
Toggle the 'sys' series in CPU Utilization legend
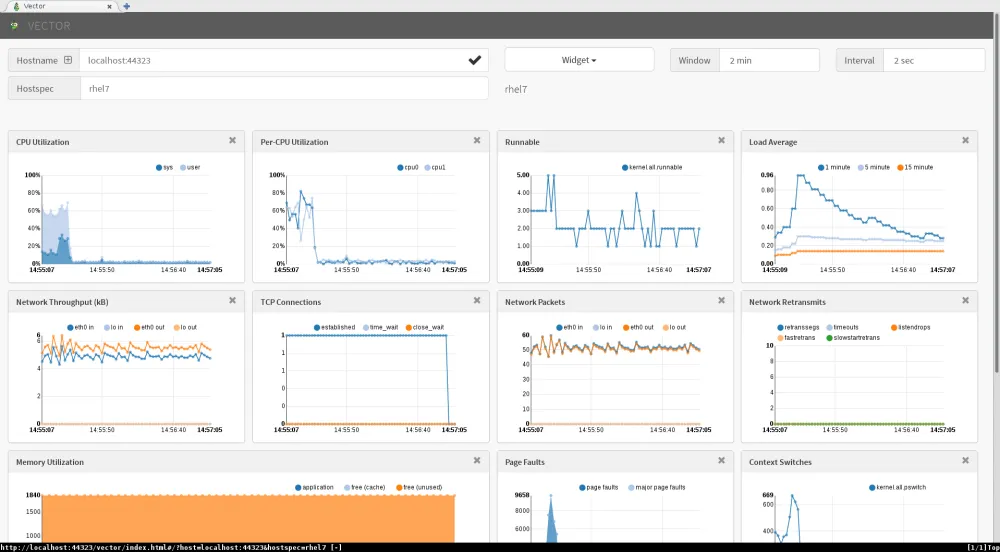coord(160,168)
